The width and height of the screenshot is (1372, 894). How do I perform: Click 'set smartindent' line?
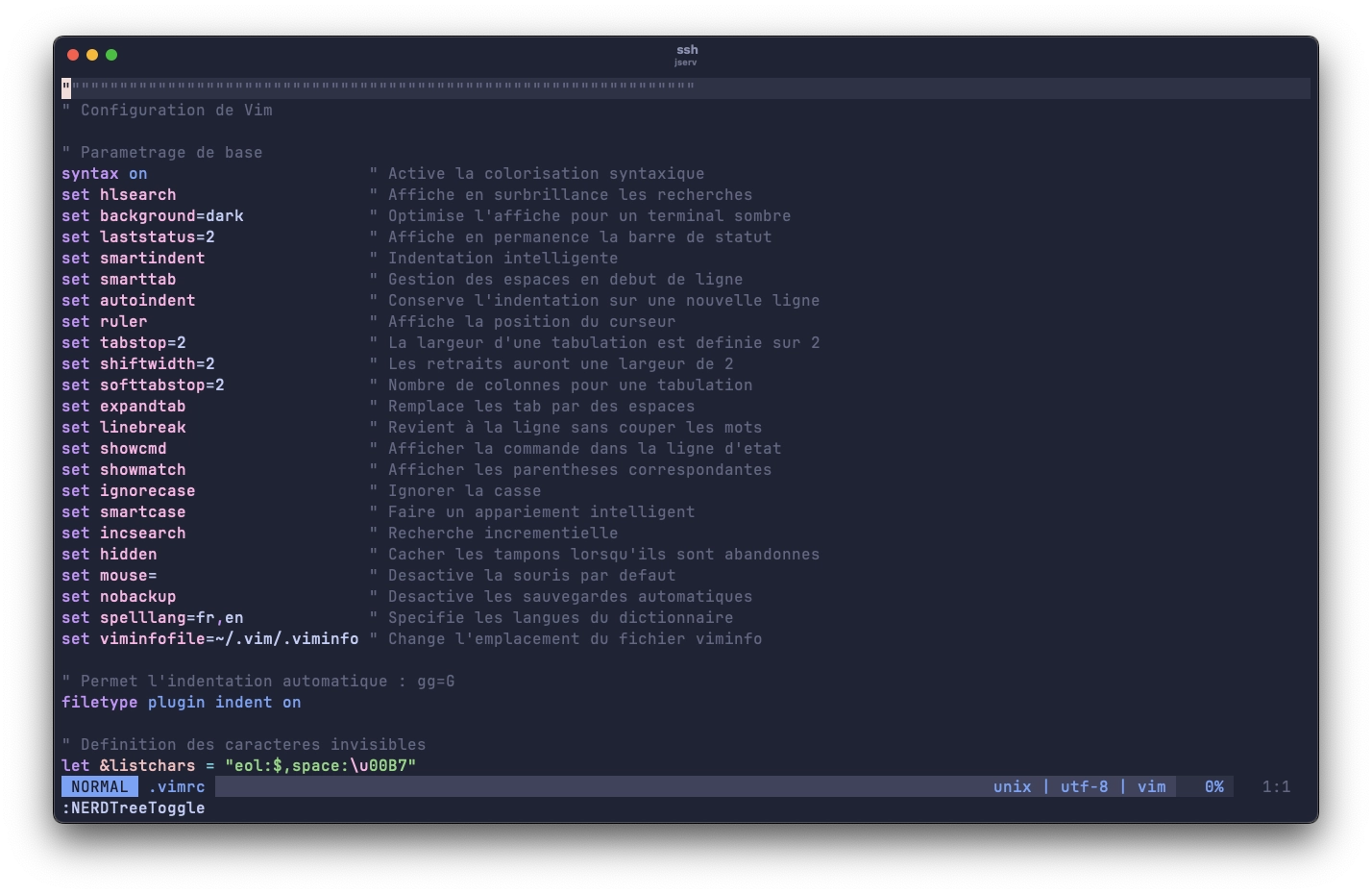(134, 259)
